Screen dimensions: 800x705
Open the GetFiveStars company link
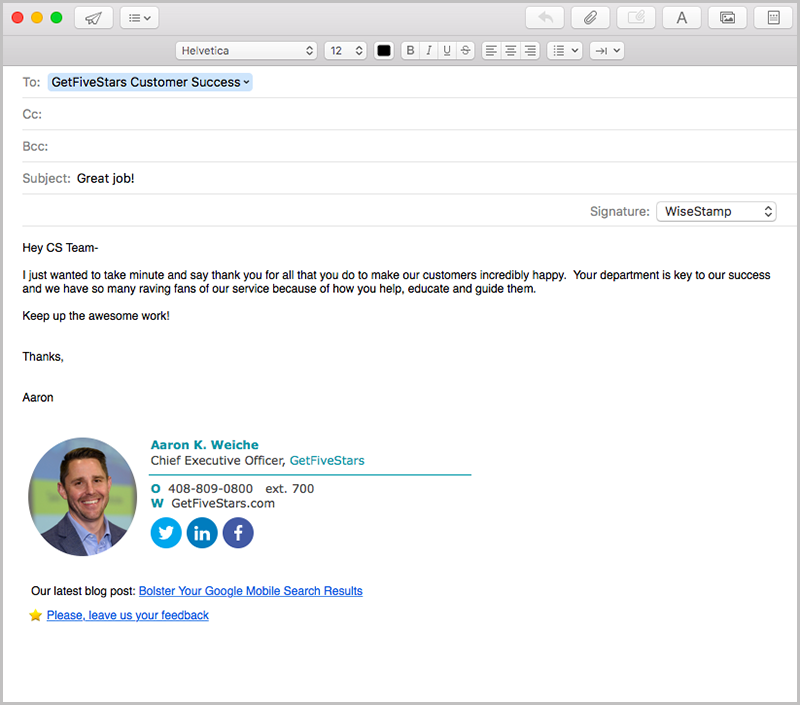(327, 461)
